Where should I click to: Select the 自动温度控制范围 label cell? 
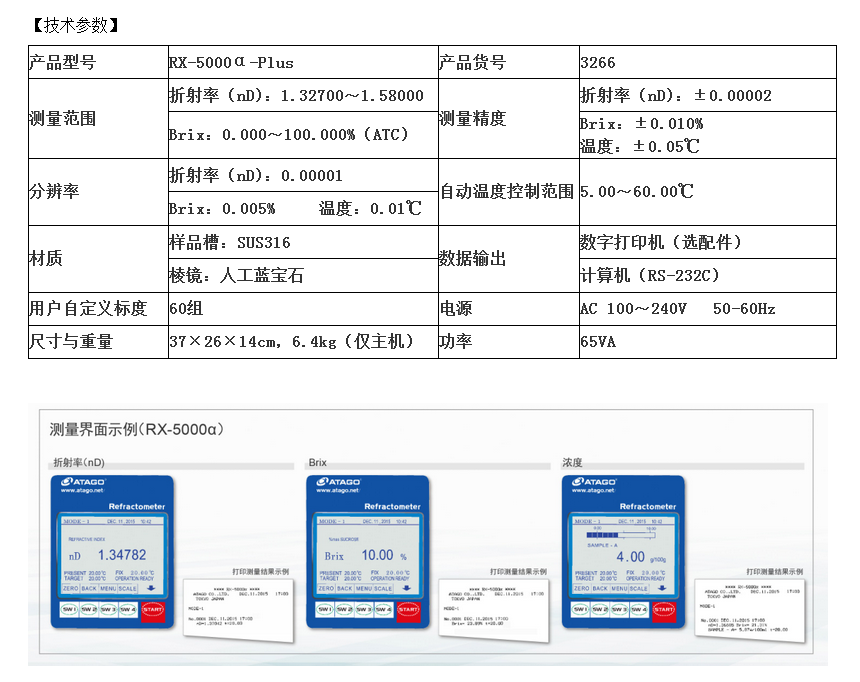coord(508,192)
